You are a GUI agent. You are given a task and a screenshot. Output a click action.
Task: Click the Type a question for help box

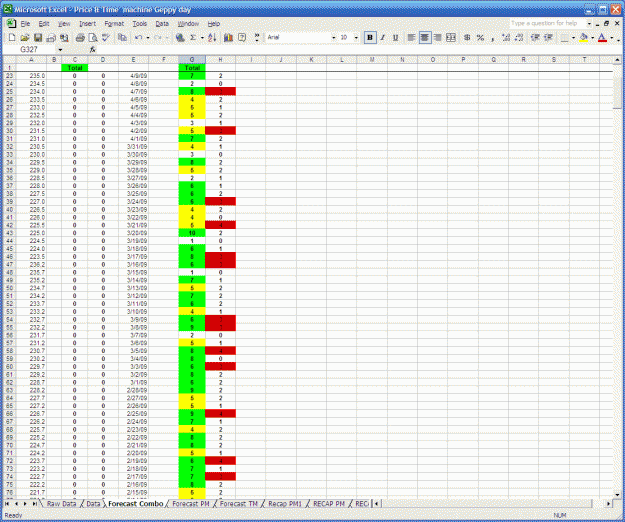(x=547, y=24)
